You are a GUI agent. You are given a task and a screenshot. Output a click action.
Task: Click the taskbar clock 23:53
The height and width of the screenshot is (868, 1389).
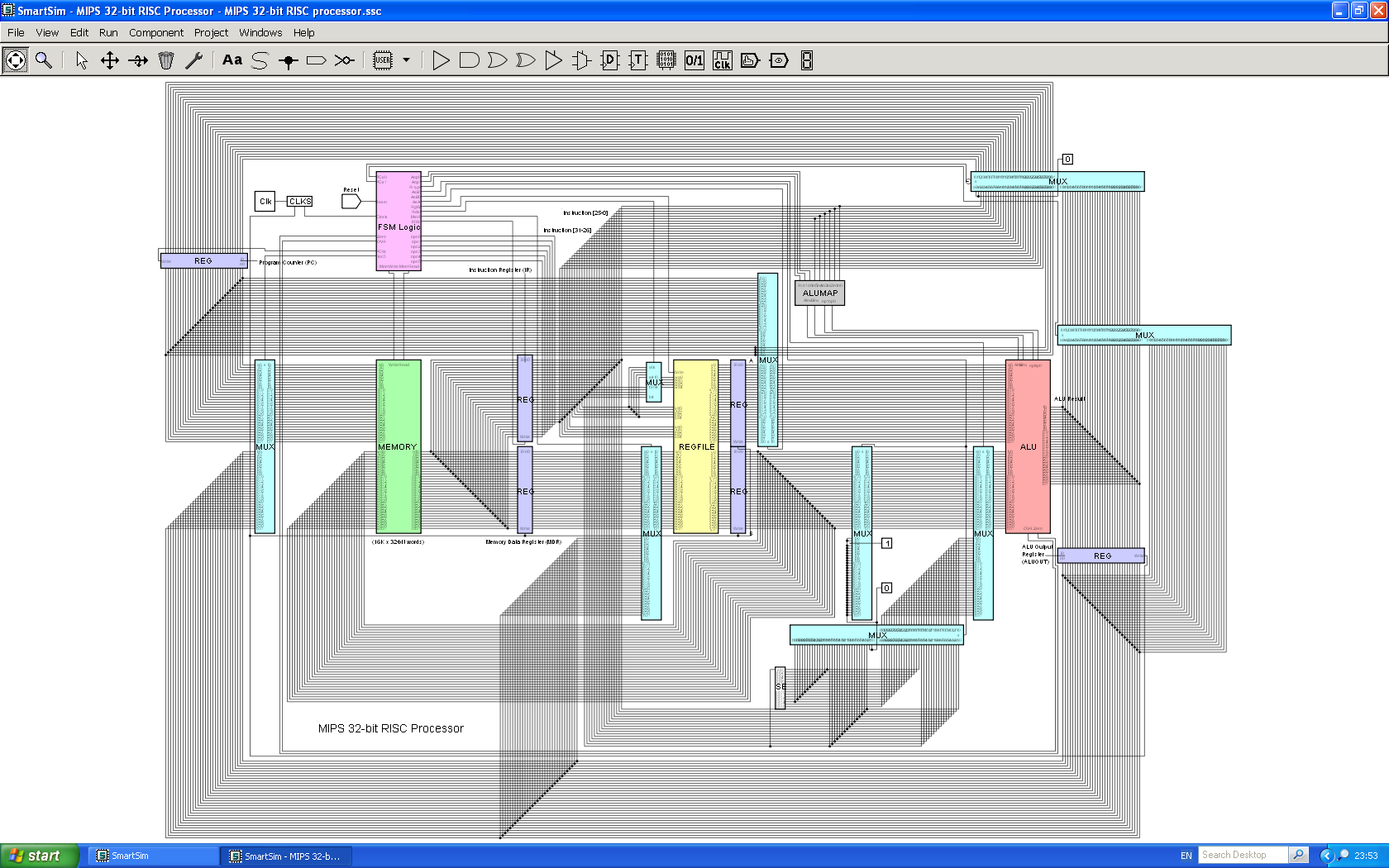[x=1366, y=856]
